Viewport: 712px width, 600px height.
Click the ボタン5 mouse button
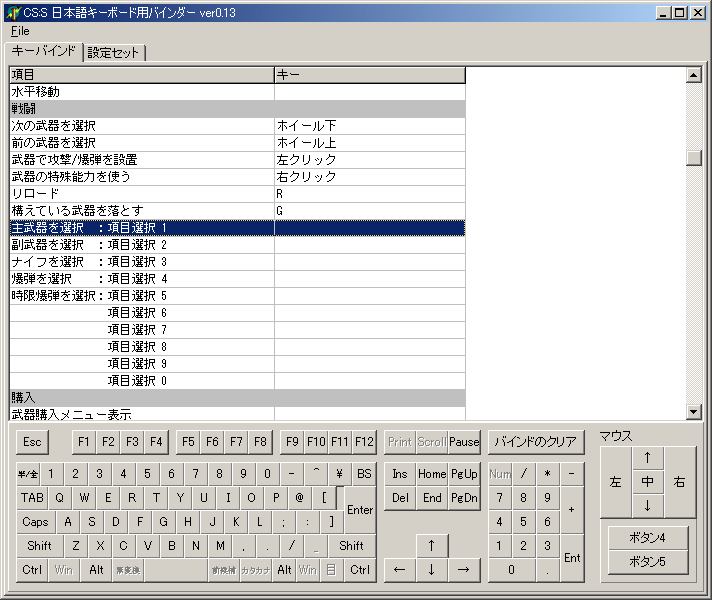[647, 562]
